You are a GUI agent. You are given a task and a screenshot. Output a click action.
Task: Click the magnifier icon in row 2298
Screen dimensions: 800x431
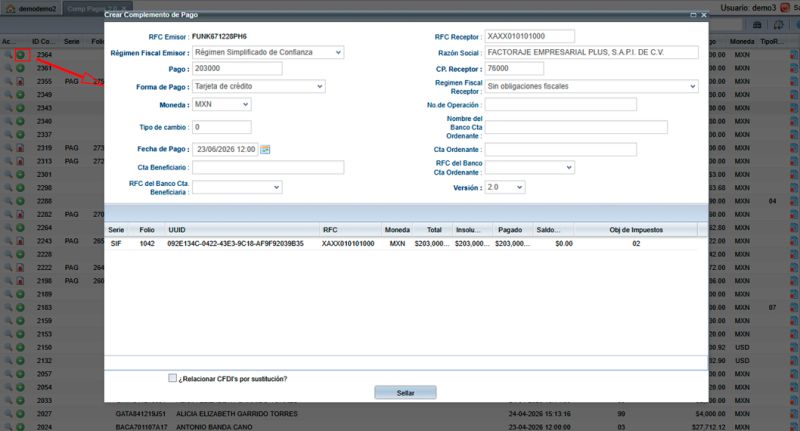point(9,188)
